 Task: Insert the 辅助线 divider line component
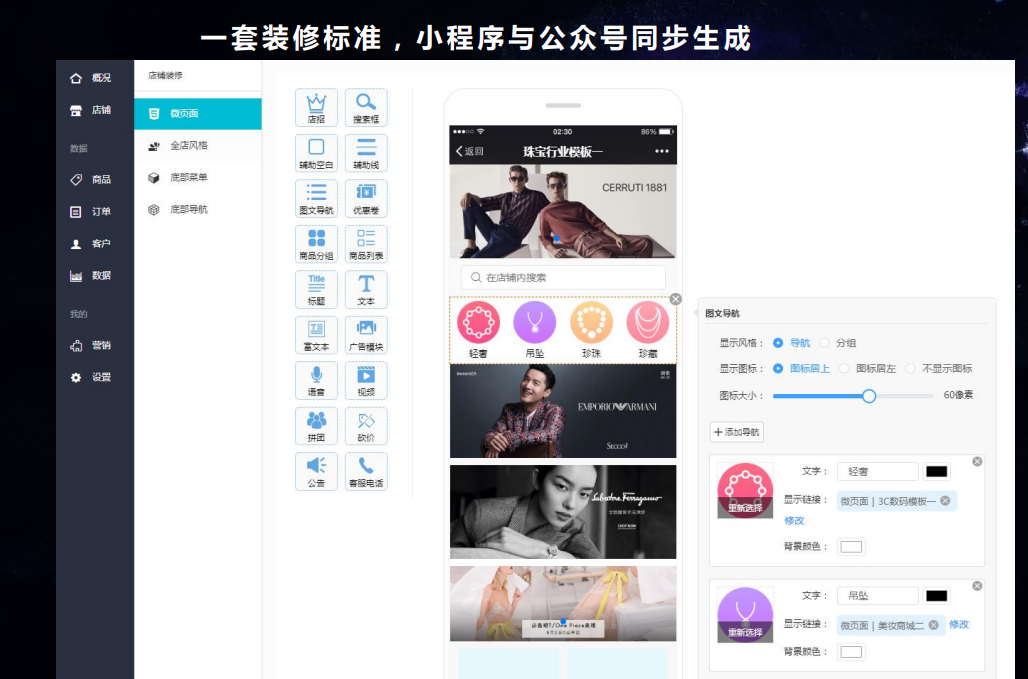click(366, 153)
